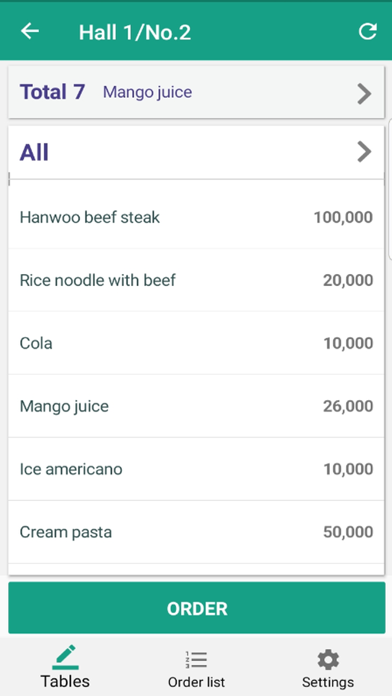Tap the green ORDER button
This screenshot has height=696, width=392.
pos(197,608)
